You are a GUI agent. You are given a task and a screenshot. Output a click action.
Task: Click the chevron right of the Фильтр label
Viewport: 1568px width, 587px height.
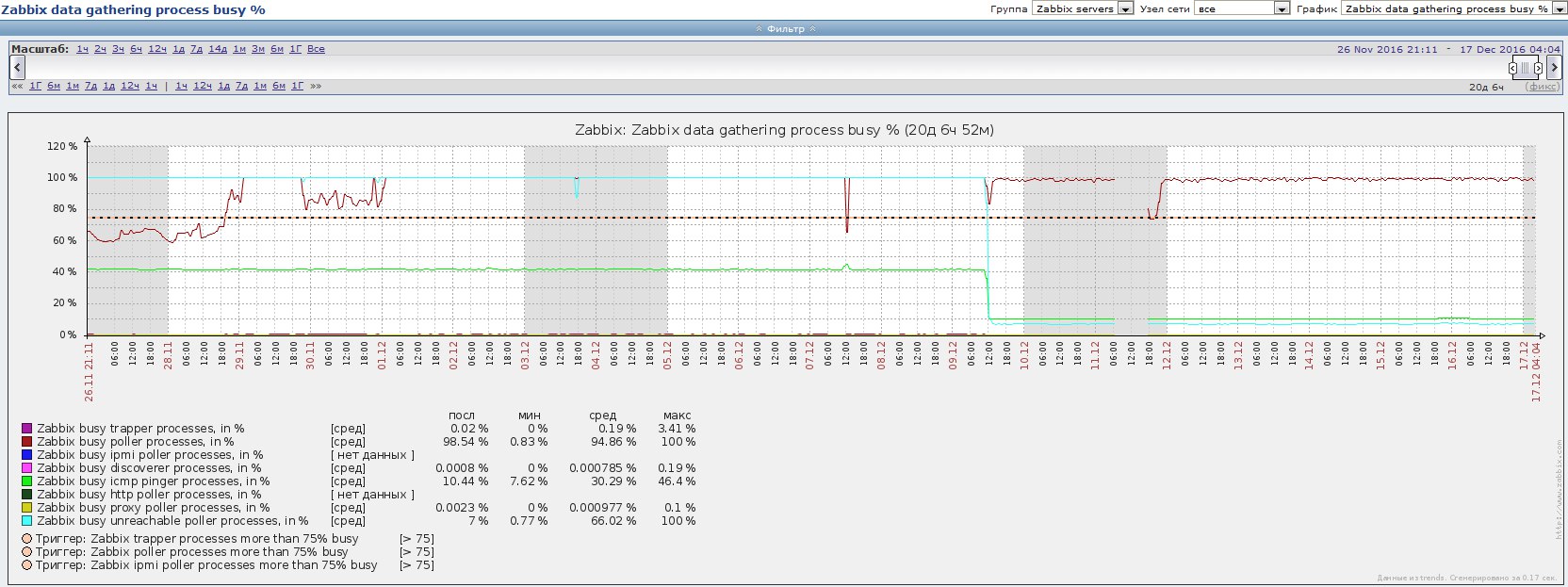pyautogui.click(x=812, y=29)
